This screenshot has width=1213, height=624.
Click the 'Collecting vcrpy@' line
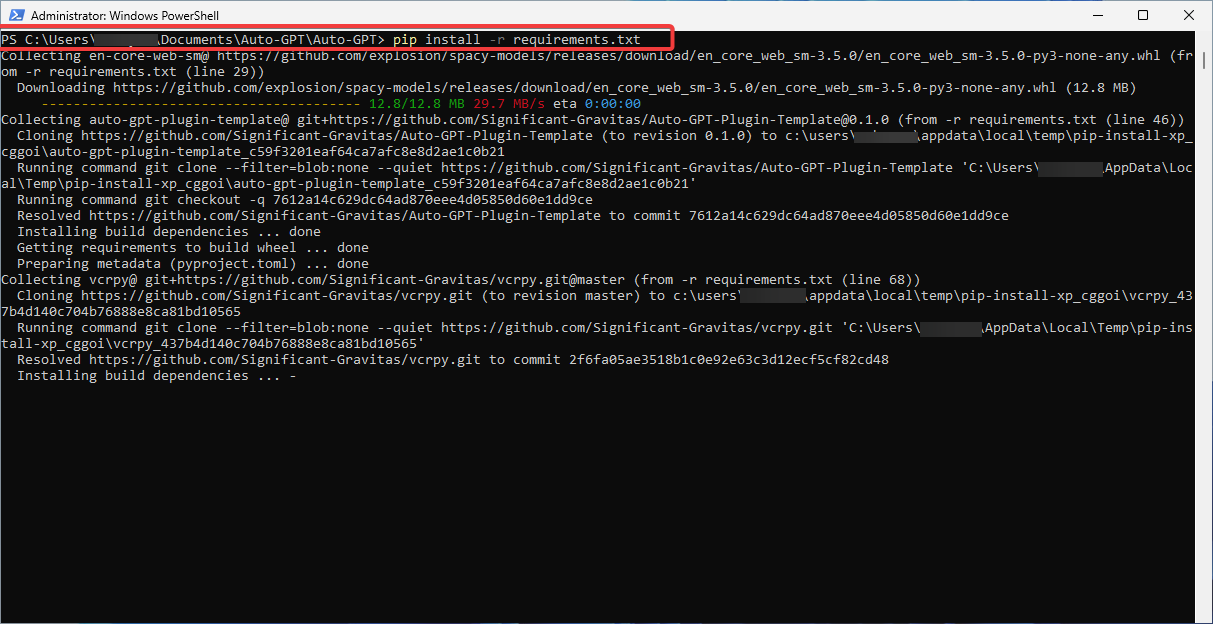(461, 280)
